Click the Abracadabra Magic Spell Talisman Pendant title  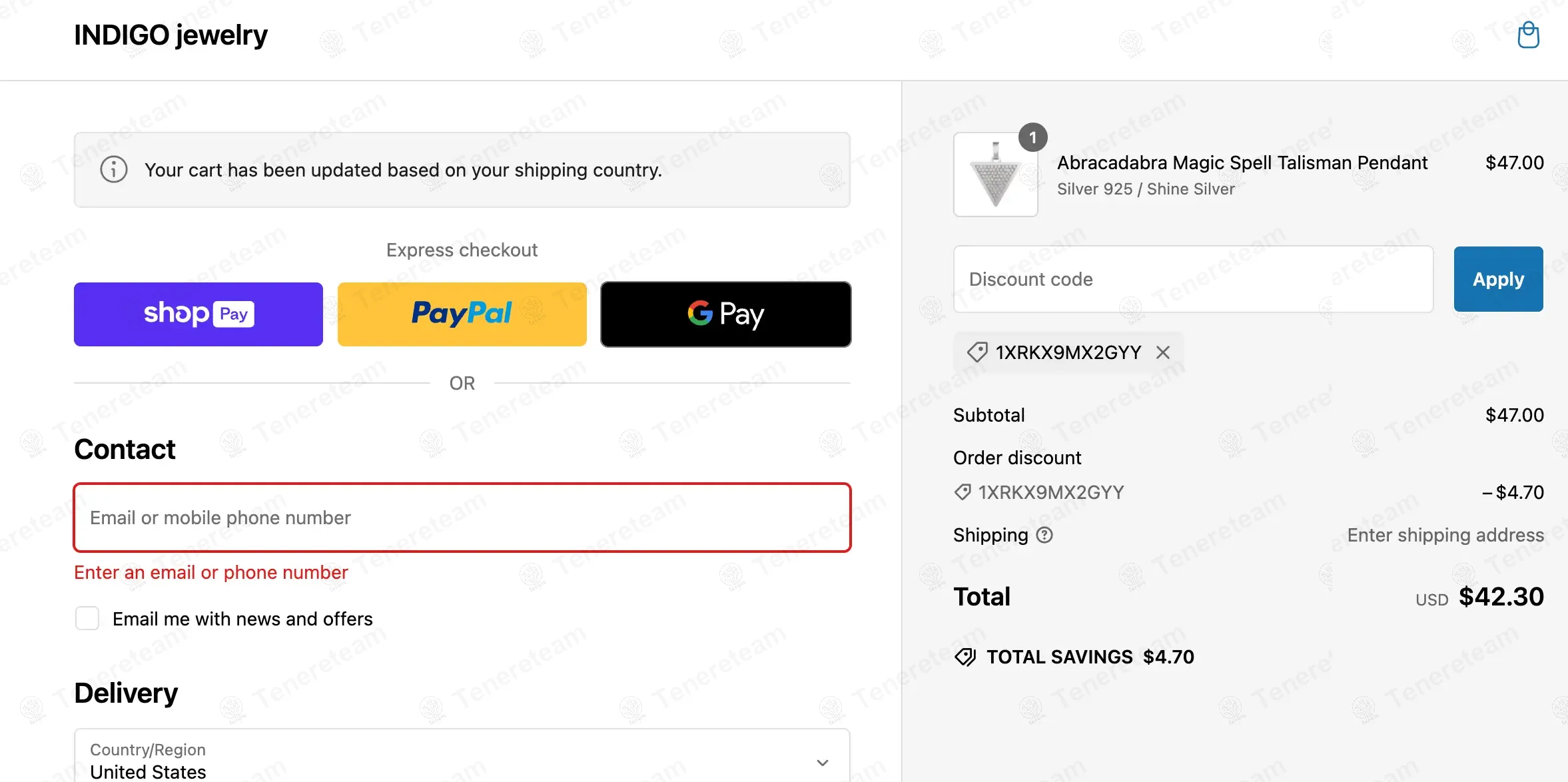[x=1242, y=163]
